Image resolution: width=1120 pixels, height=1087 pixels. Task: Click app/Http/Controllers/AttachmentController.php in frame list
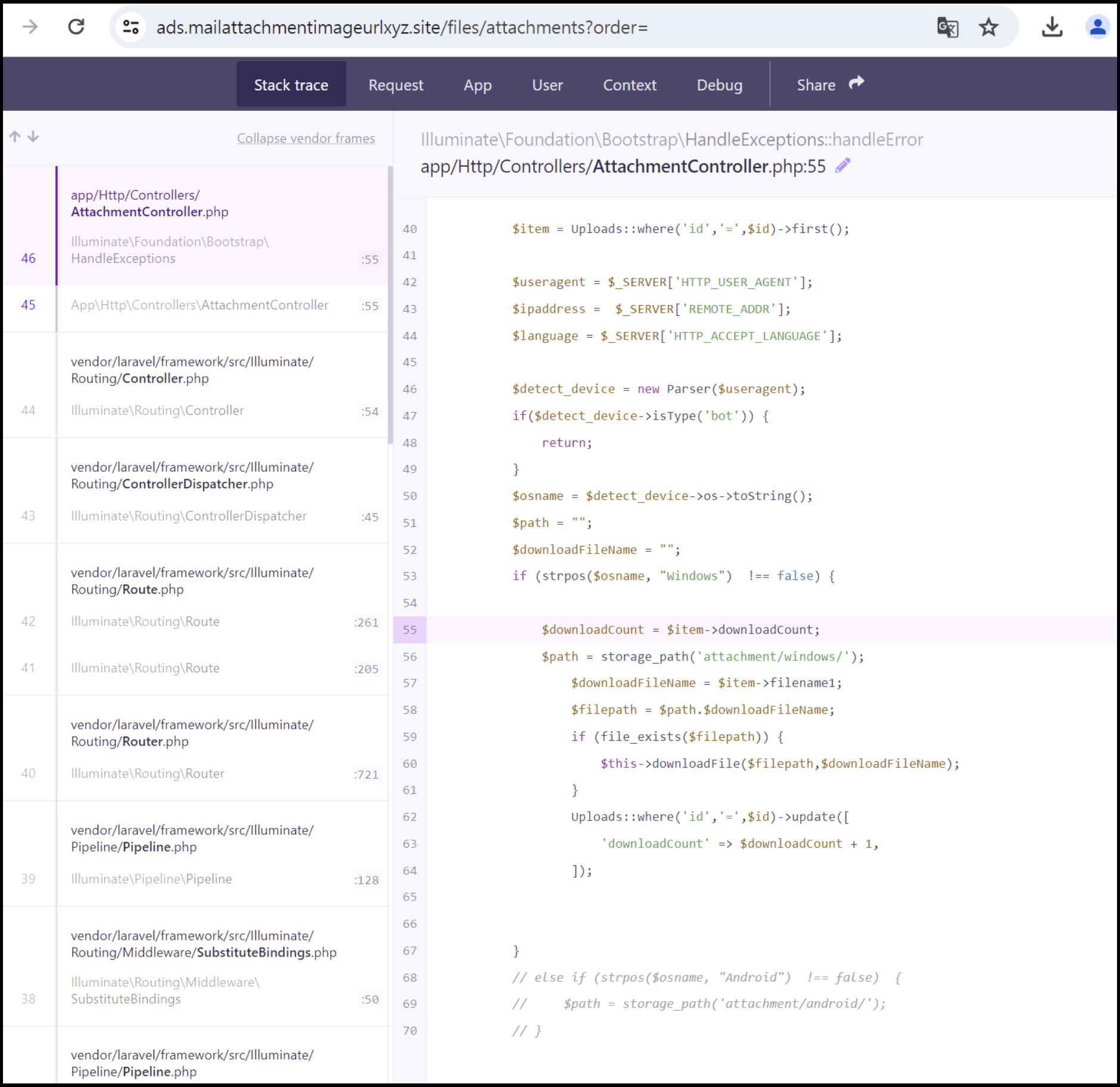[150, 203]
